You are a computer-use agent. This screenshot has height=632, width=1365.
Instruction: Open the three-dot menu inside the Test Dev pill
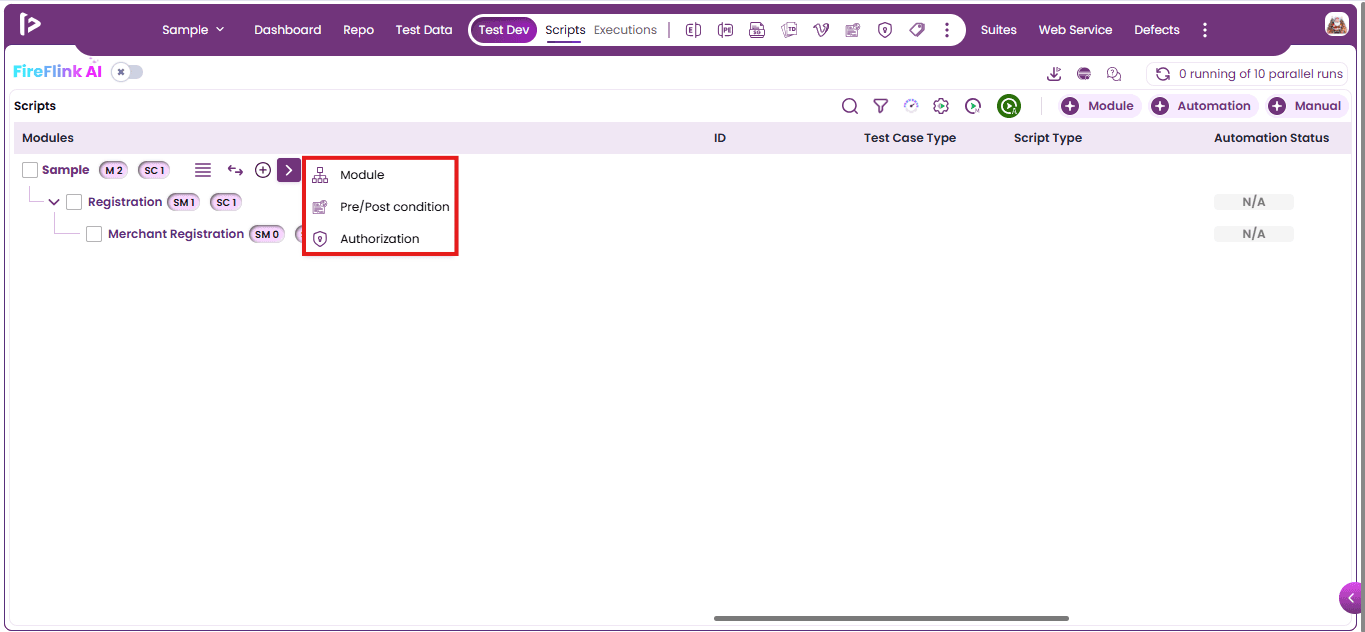(x=947, y=30)
